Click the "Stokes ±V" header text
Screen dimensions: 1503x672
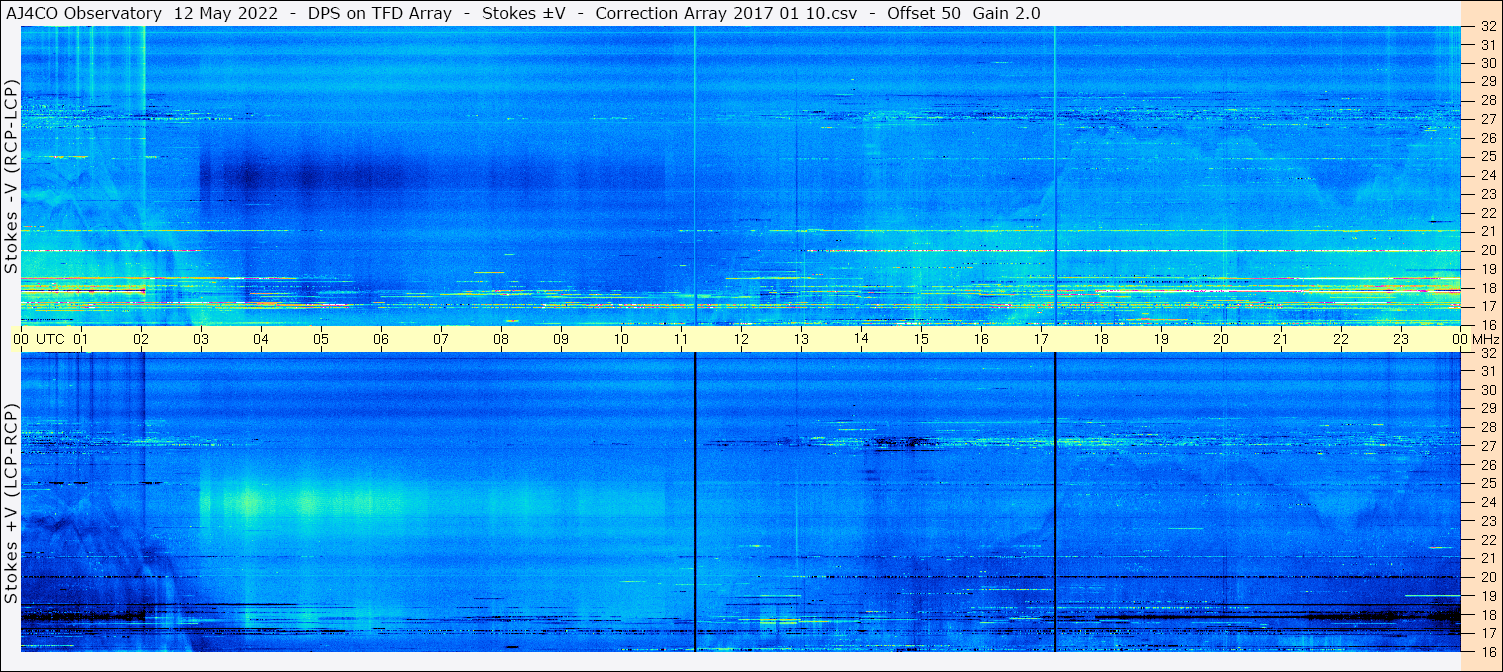coord(524,14)
